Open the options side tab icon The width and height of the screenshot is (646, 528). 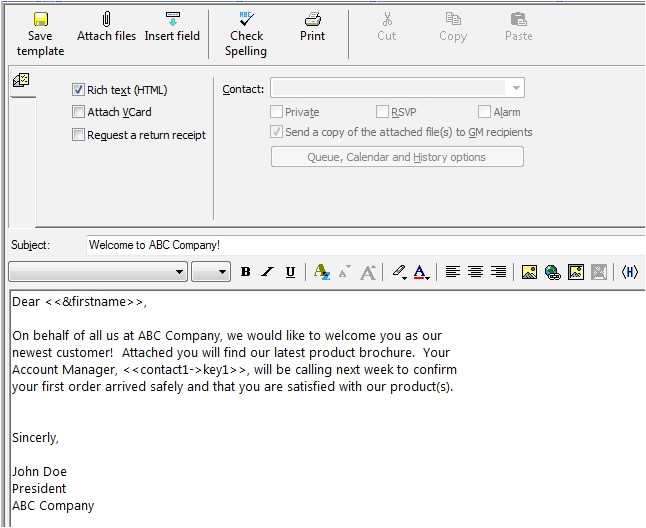(x=21, y=80)
